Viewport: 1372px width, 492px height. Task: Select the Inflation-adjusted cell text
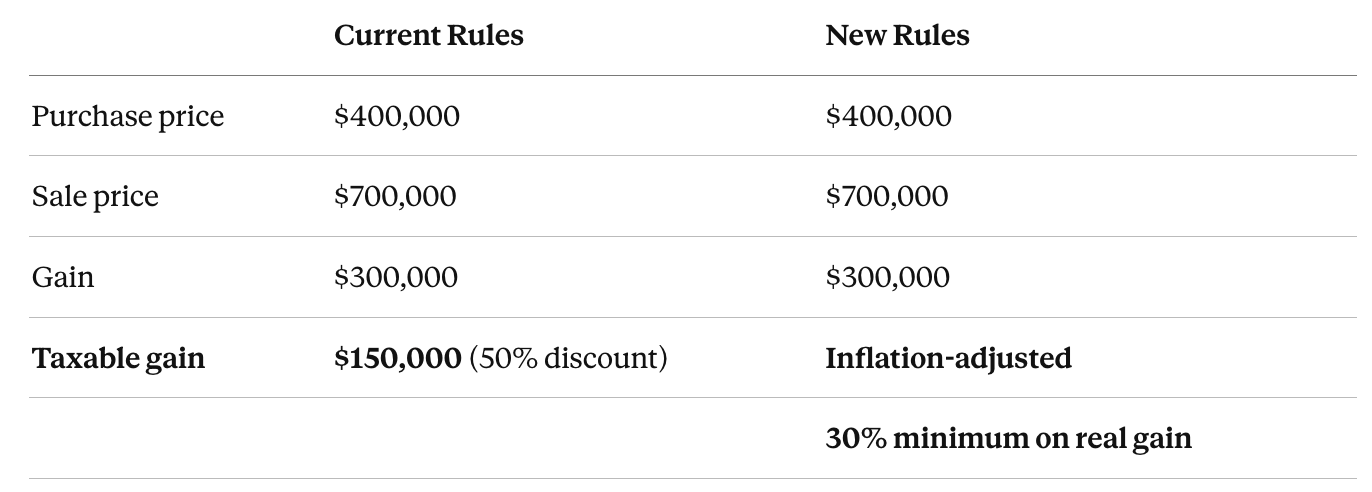pyautogui.click(x=948, y=358)
